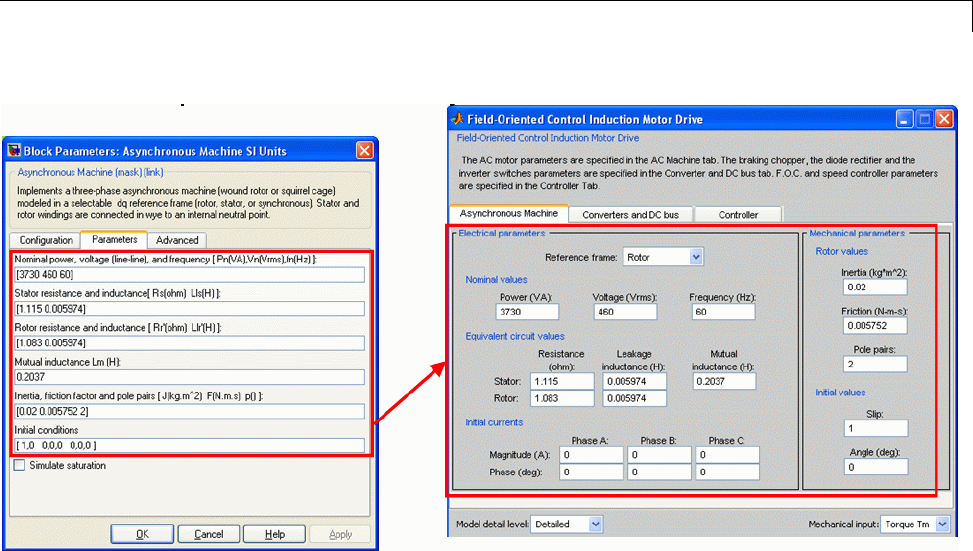973x551 pixels.
Task: Click the OK button
Action: tap(142, 534)
